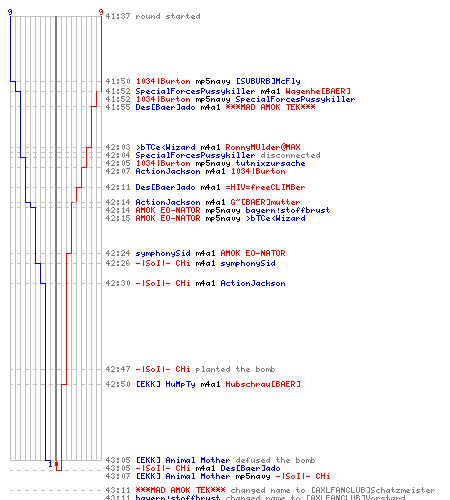Click blue team count 9 marker
This screenshot has height=500, width=450.
[x=10, y=12]
